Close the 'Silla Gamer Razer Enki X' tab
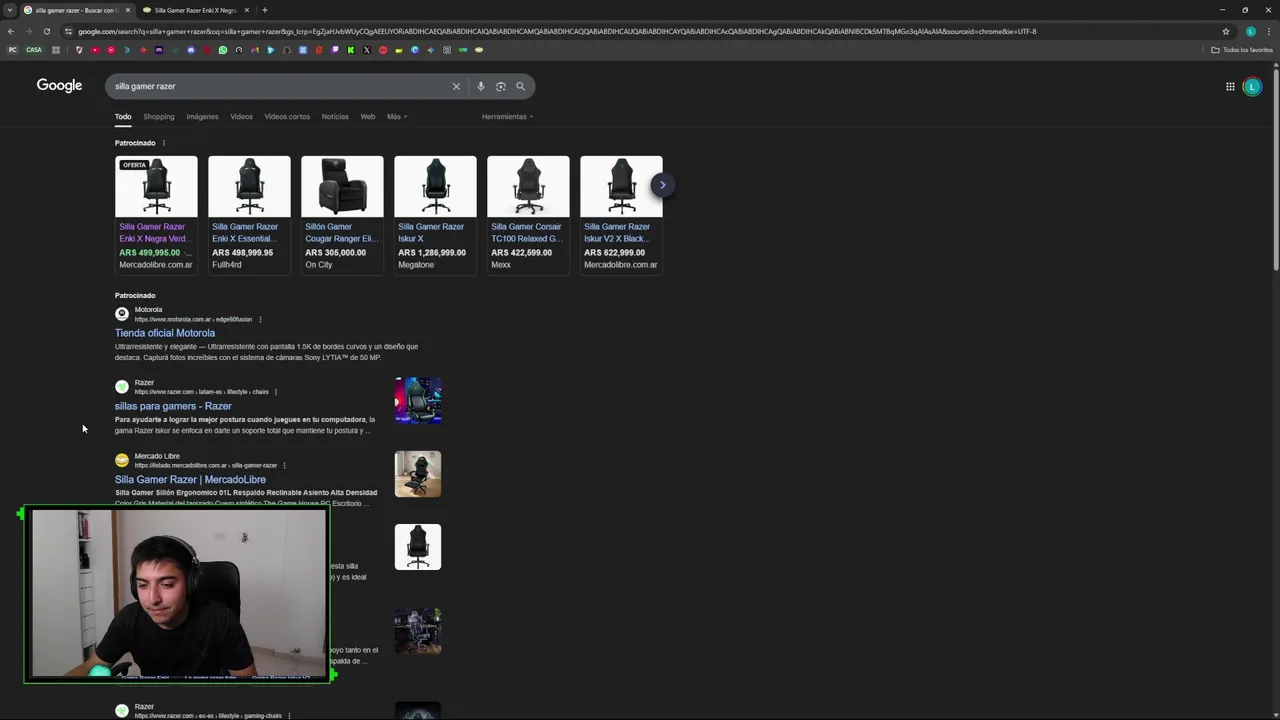The width and height of the screenshot is (1280, 720). [x=247, y=10]
